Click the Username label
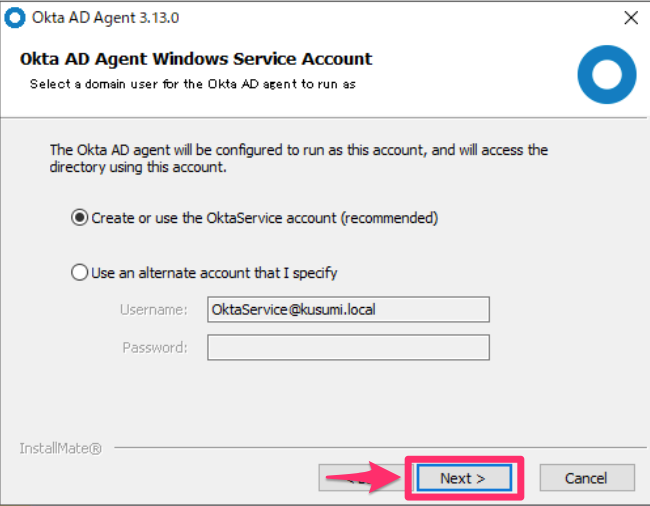Viewport: 650px width, 506px height. click(x=154, y=309)
